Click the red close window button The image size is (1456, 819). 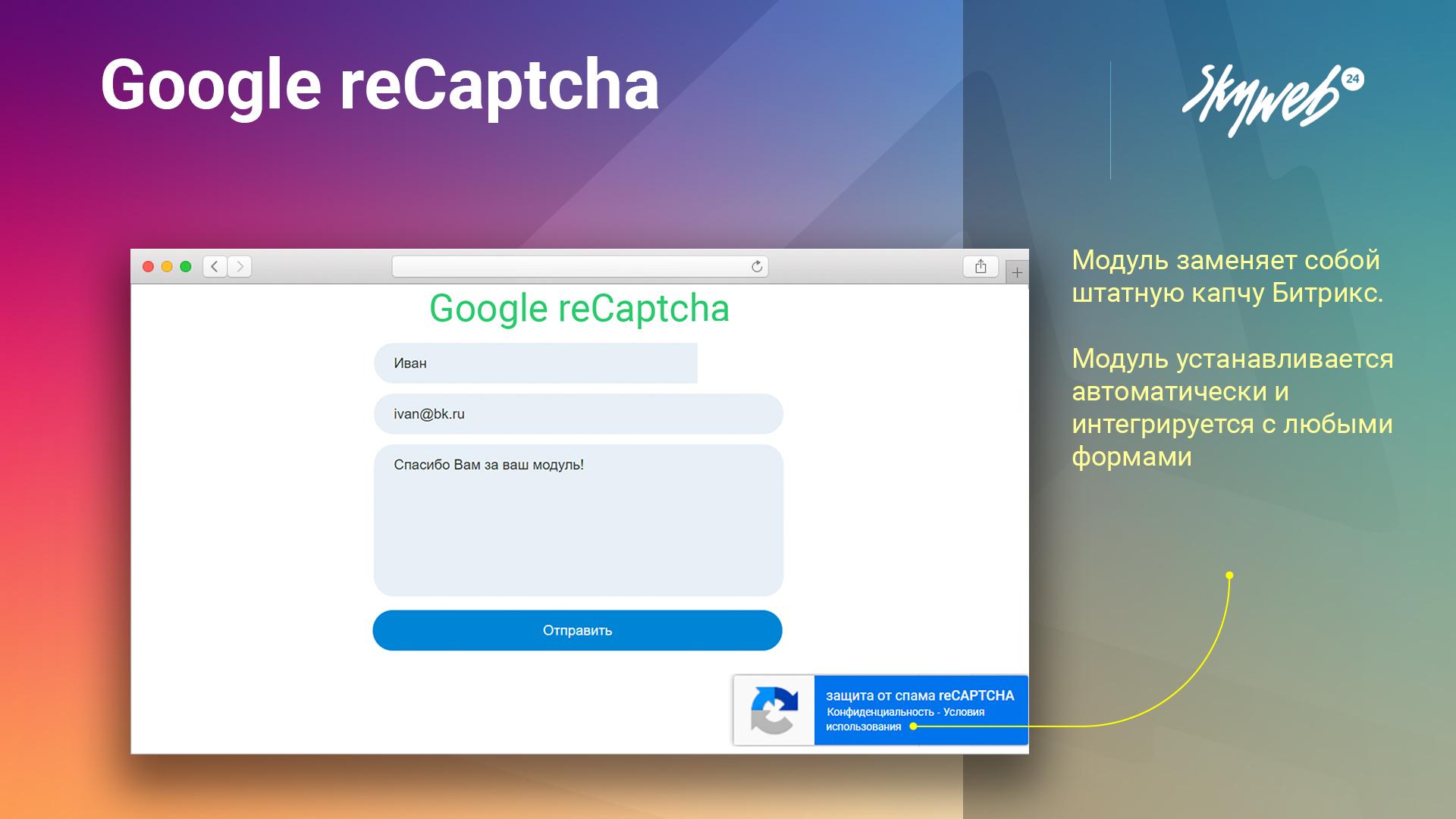(x=149, y=266)
